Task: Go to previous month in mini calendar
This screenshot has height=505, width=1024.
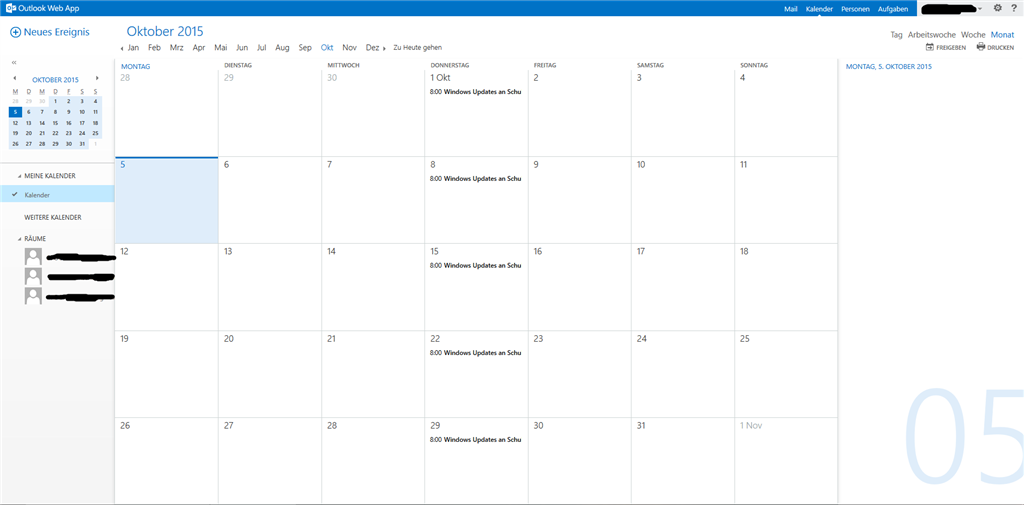Action: tap(14, 78)
